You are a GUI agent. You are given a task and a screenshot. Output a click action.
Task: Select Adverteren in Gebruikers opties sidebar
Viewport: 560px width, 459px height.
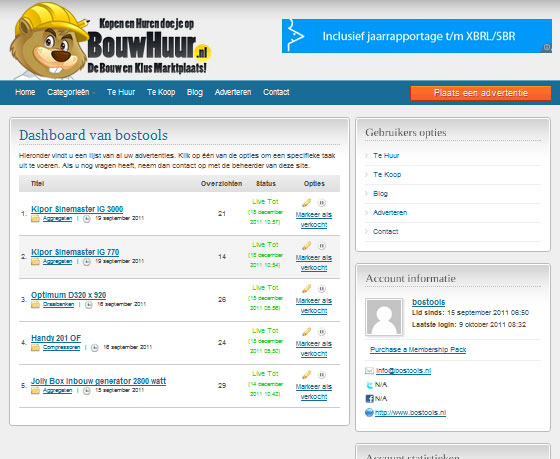click(390, 213)
